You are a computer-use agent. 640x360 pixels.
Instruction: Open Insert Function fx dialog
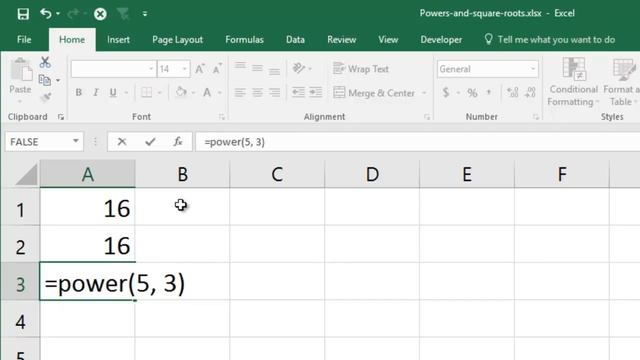[178, 142]
